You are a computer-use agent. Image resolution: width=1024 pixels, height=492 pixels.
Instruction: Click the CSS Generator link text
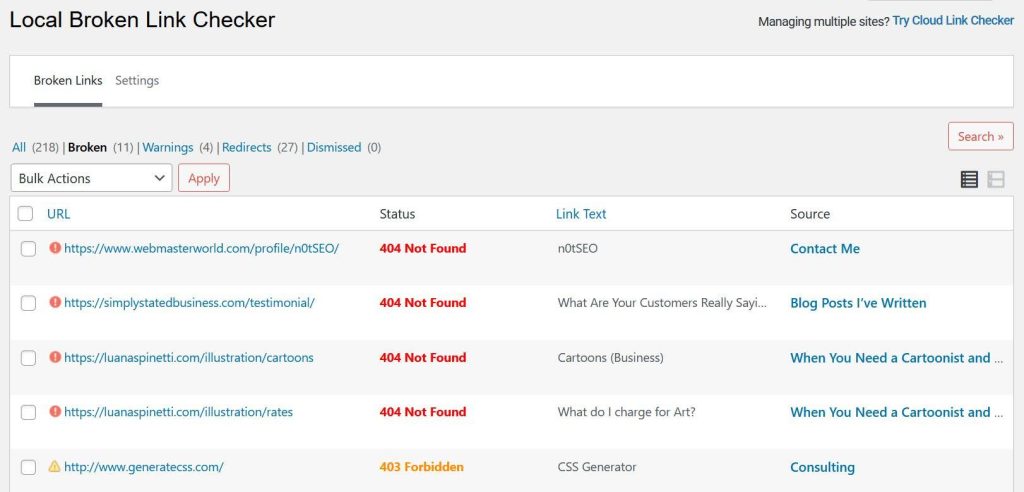(597, 467)
